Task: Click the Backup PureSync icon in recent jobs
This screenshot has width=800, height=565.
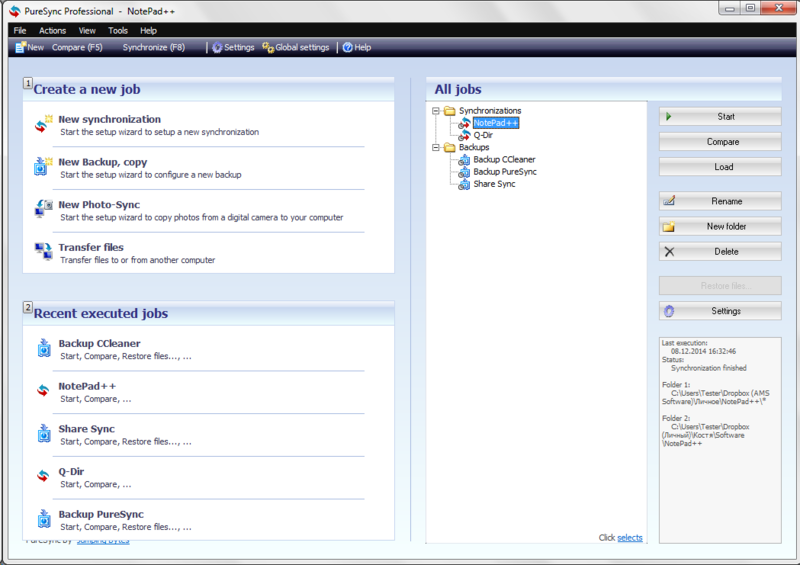Action: [44, 519]
